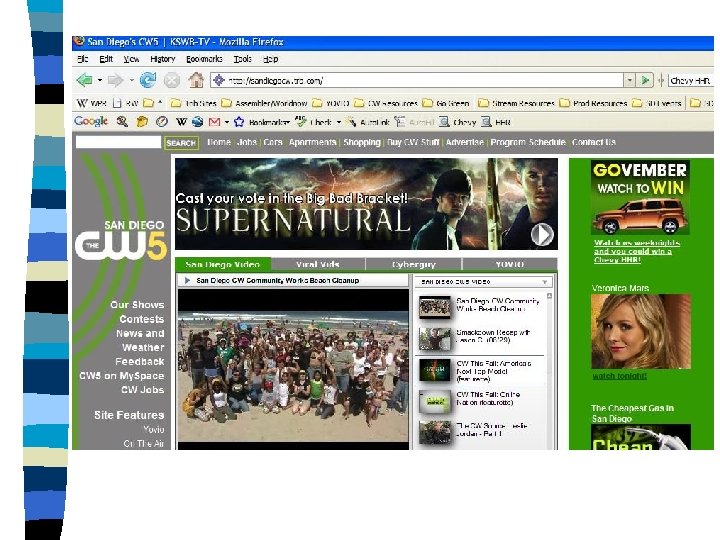
Task: Click the Beach Cleanup video thumbnail in list
Action: coord(435,307)
